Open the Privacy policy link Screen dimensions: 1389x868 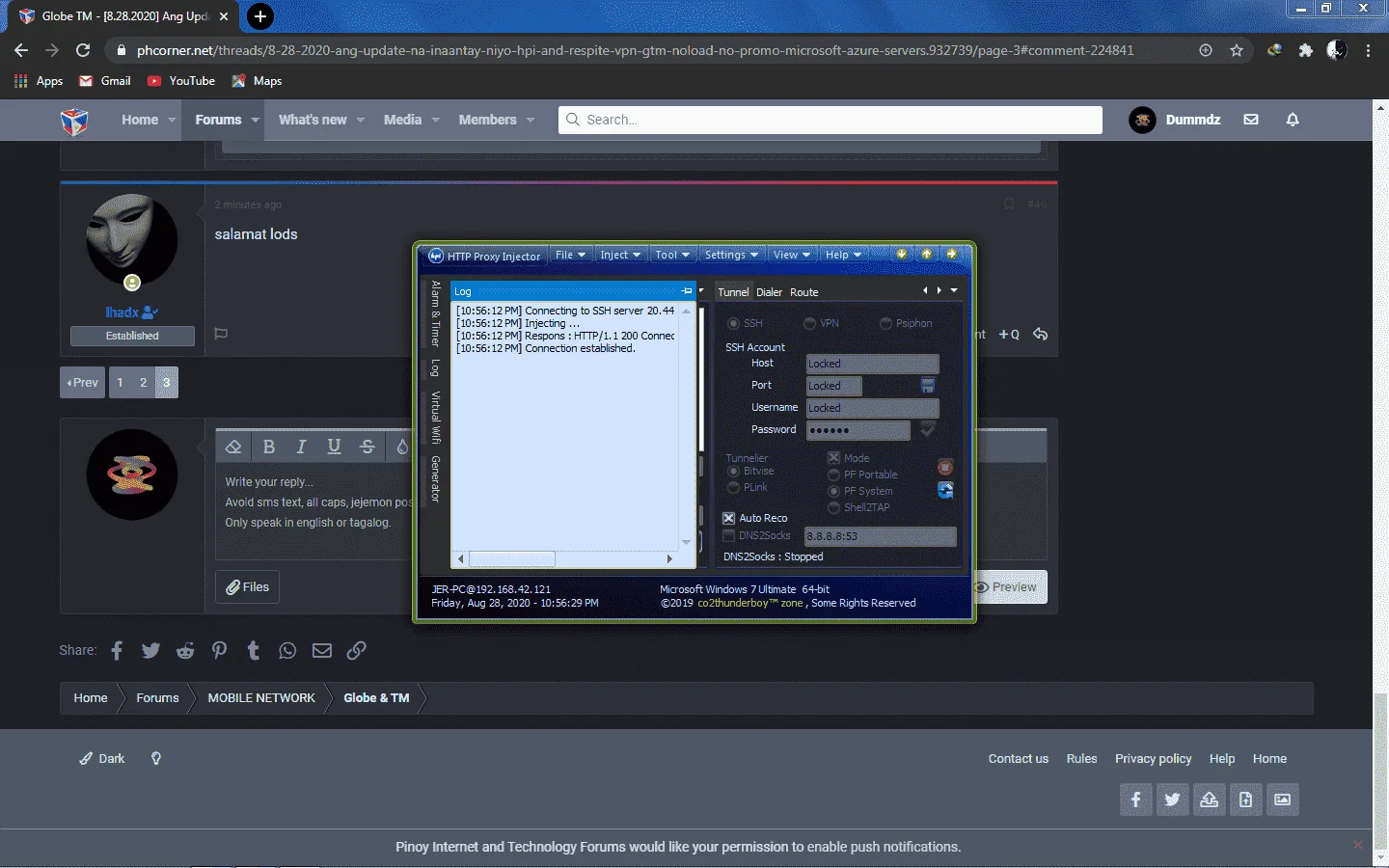pyautogui.click(x=1153, y=759)
